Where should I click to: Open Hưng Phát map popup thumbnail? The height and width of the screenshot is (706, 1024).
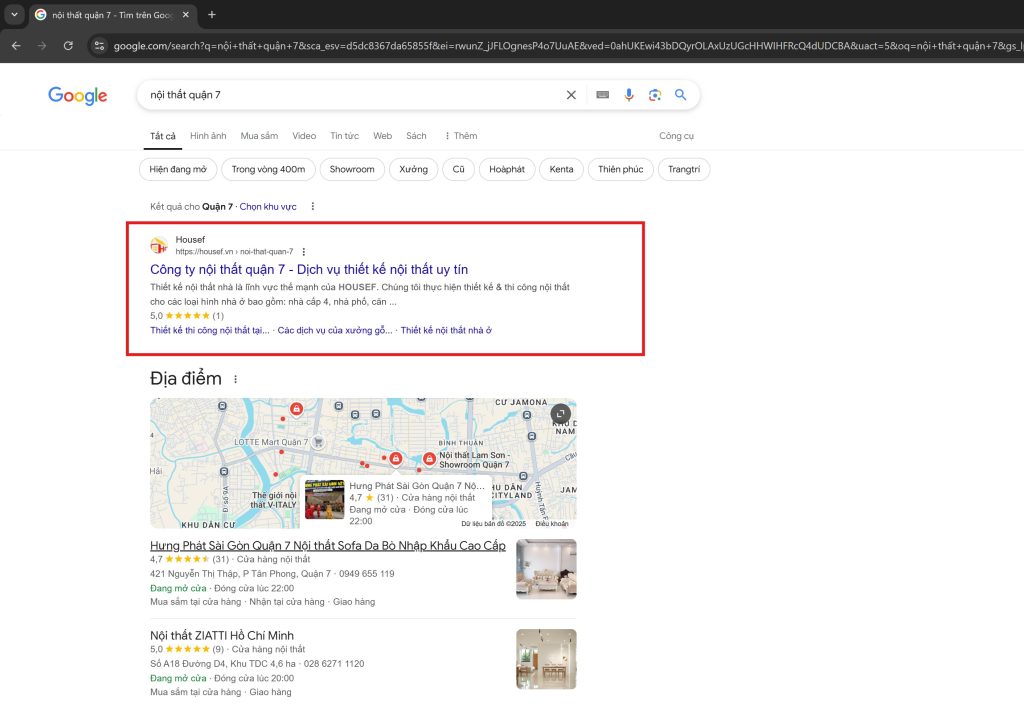(325, 500)
